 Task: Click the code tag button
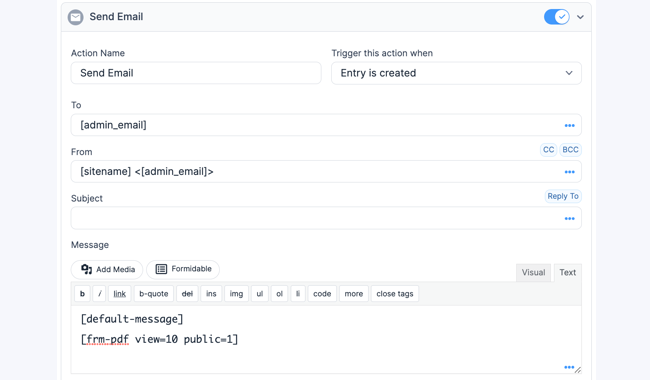322,293
